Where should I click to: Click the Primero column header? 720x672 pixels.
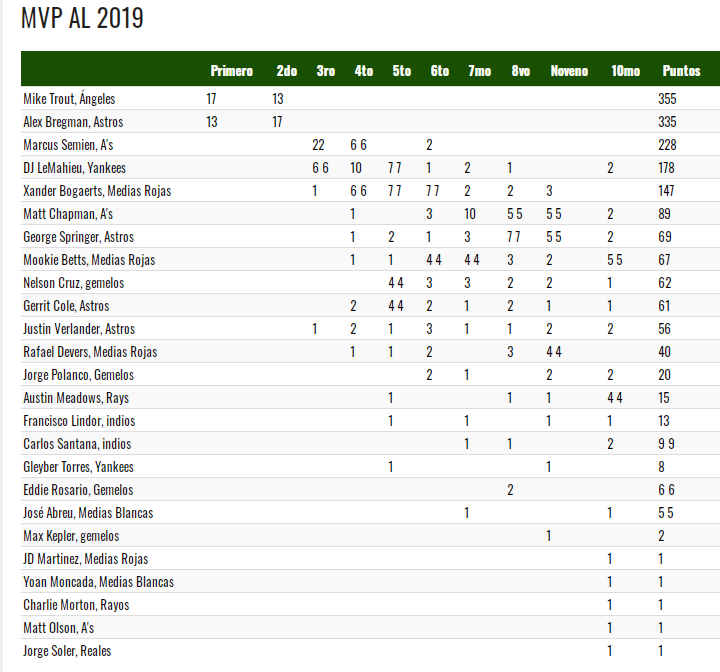(231, 71)
